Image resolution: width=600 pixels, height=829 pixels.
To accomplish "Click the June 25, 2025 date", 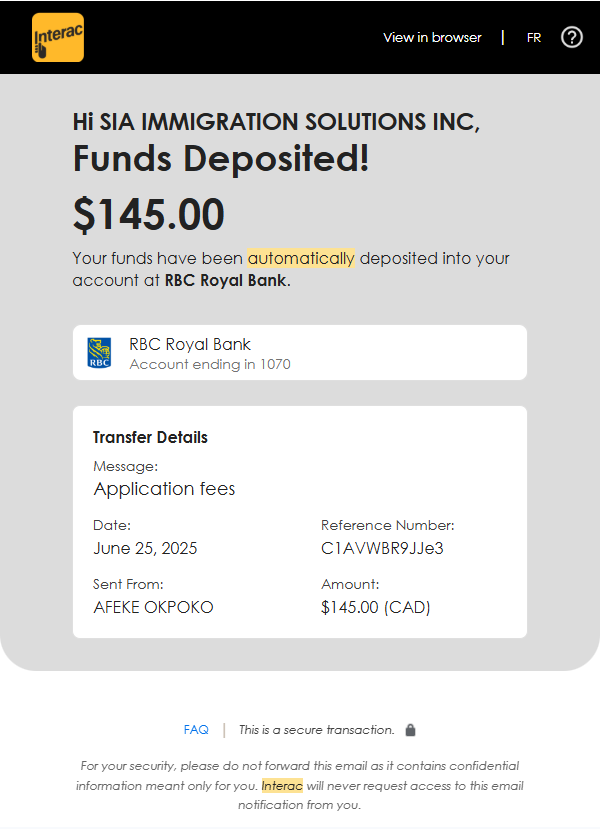I will click(145, 548).
